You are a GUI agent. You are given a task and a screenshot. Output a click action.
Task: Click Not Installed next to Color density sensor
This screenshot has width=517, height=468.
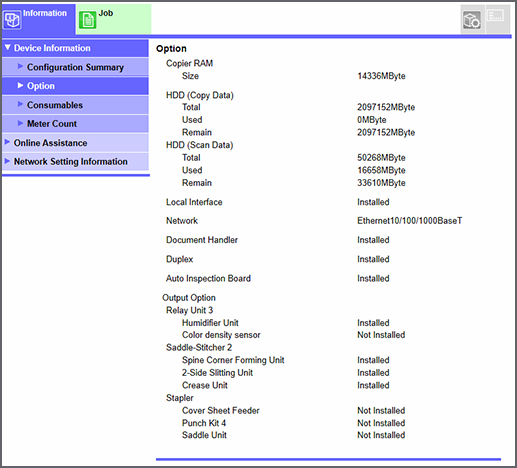click(x=381, y=335)
